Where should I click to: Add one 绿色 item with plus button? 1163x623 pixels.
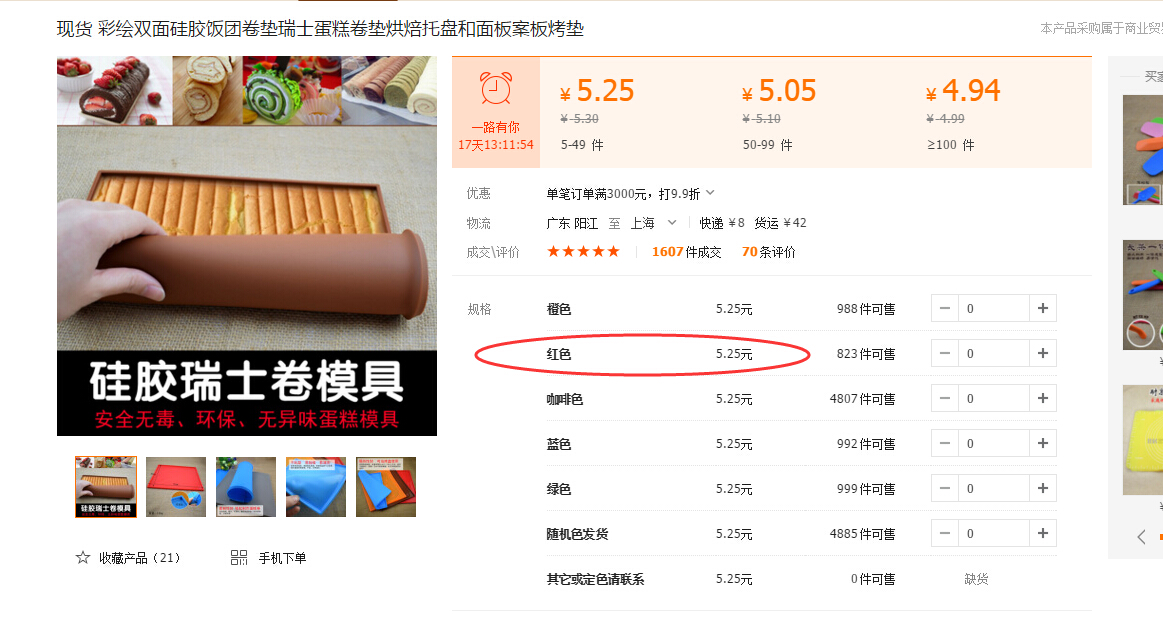point(1043,488)
